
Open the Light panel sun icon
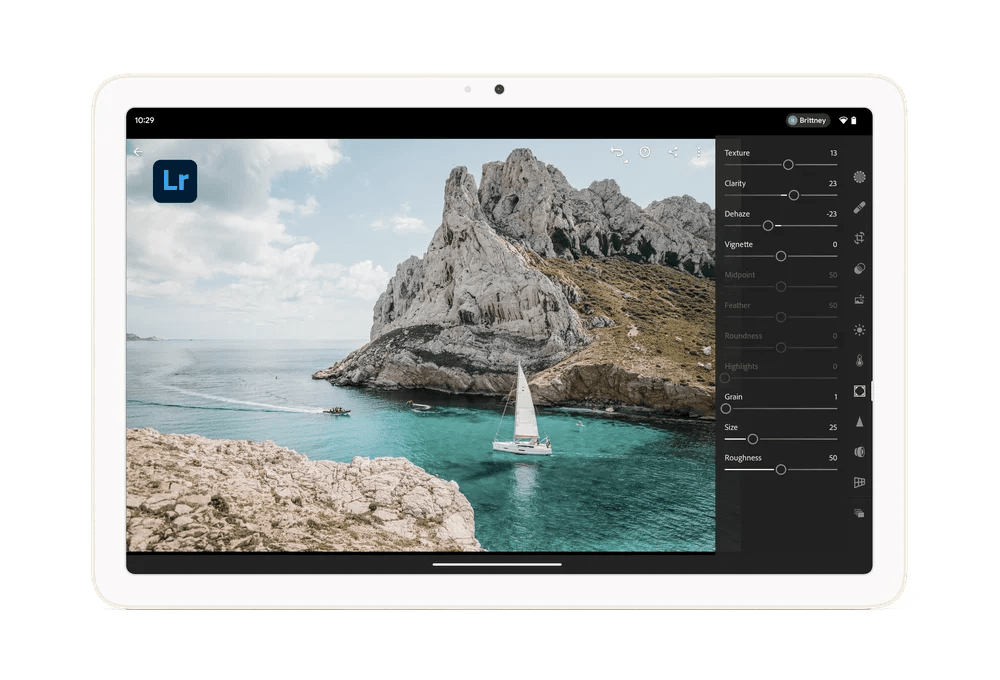(x=859, y=330)
